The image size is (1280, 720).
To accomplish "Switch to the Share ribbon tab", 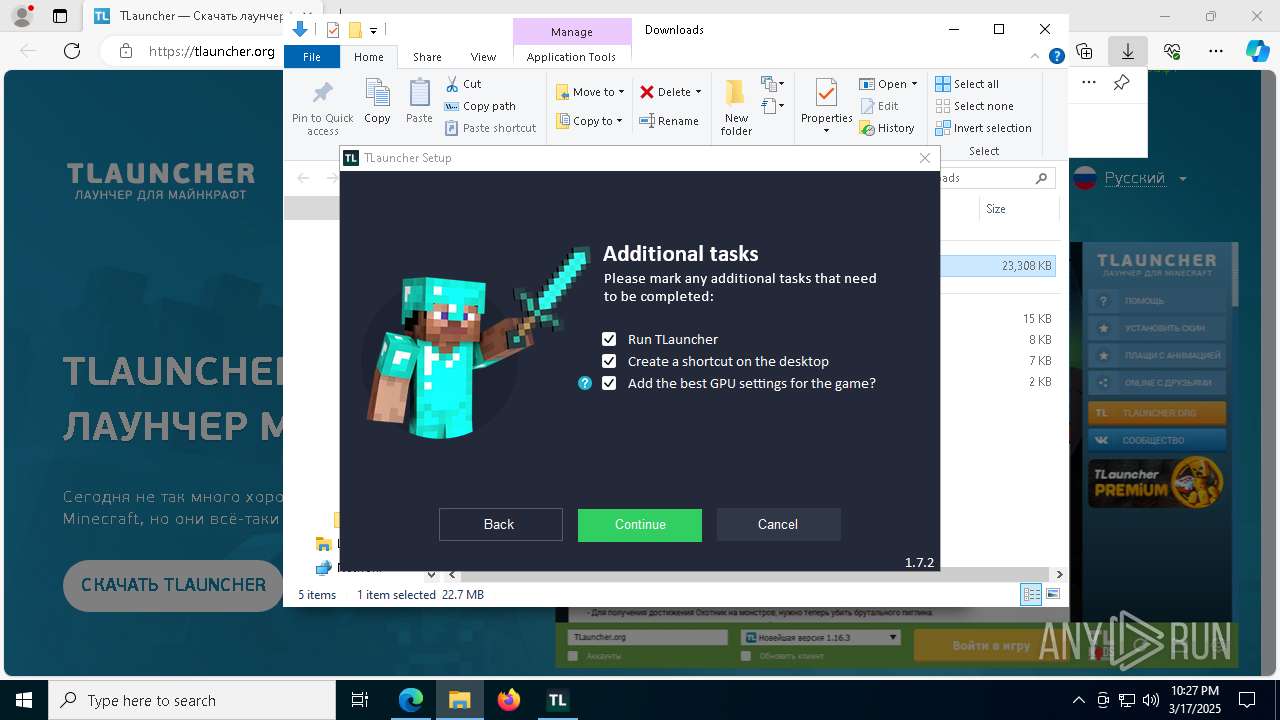I will pos(427,57).
